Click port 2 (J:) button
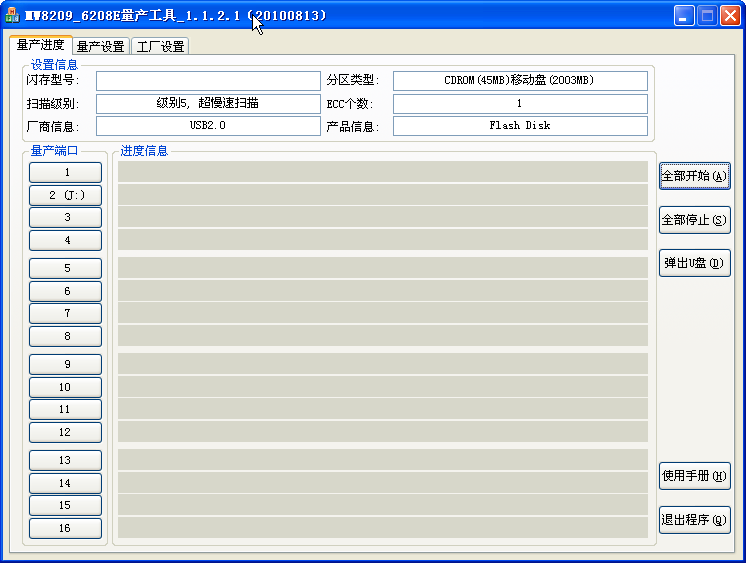Screen dimensions: 746x563 (x=66, y=195)
